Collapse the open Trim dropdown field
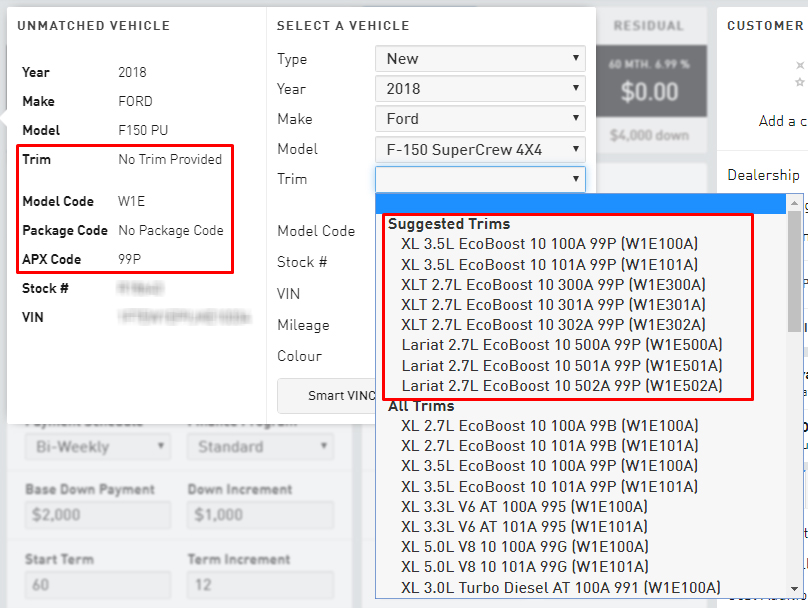This screenshot has width=808, height=608. [480, 179]
